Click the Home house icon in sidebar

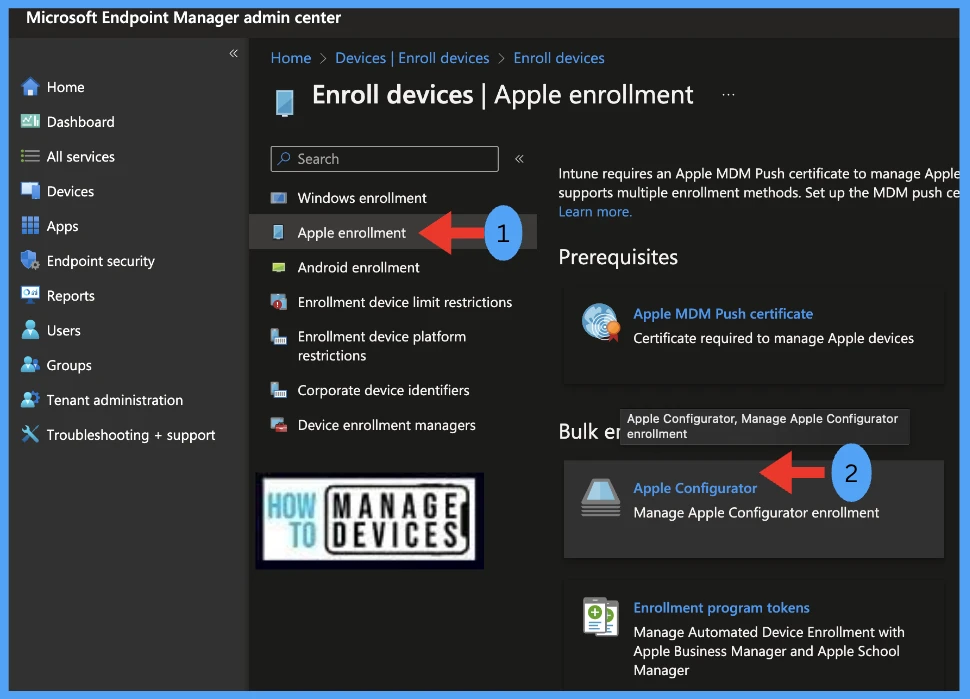30,87
